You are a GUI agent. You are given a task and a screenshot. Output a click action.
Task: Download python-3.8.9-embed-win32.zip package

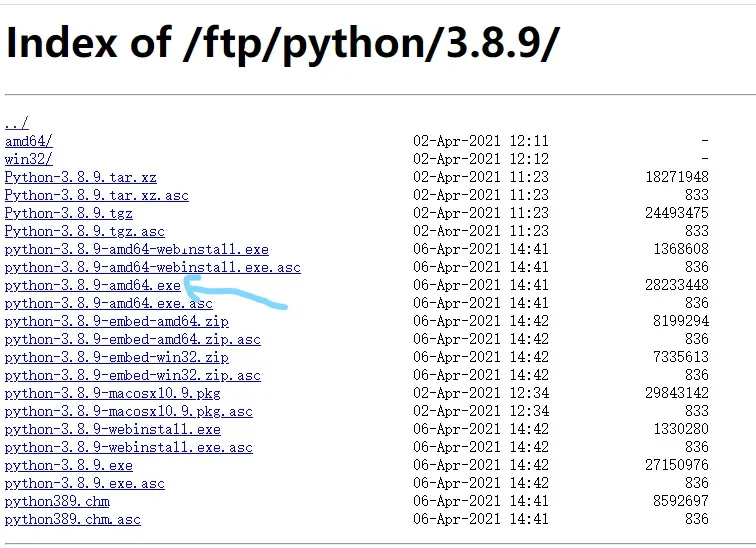(x=116, y=357)
